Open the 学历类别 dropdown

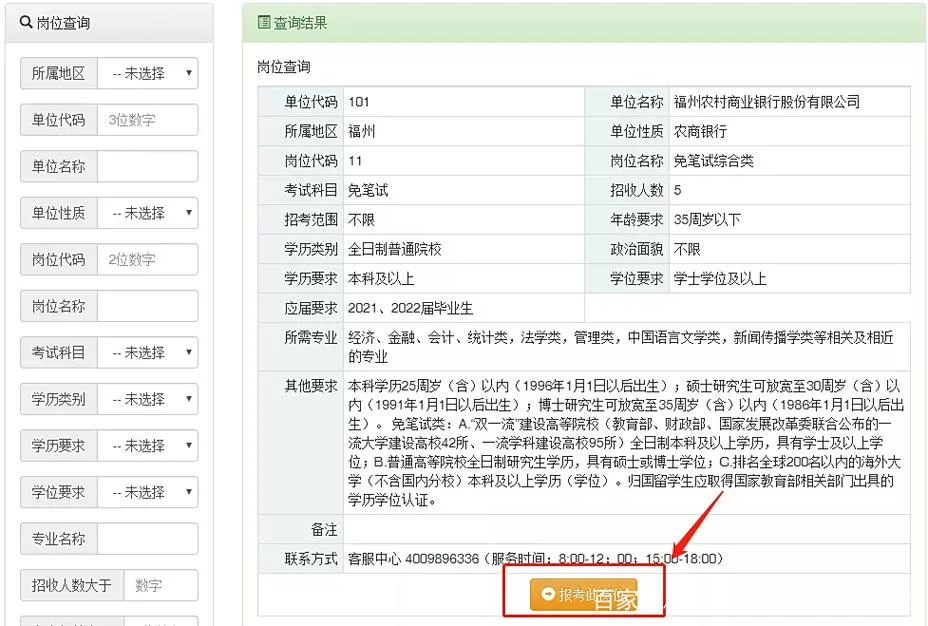tap(147, 399)
